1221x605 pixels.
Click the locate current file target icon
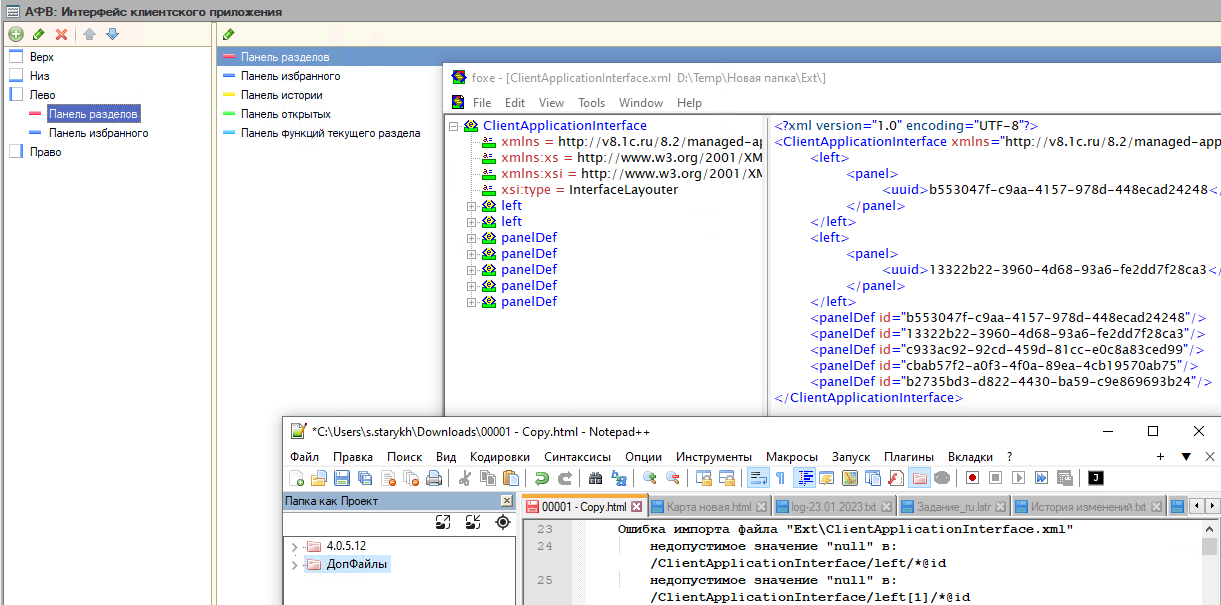click(503, 522)
